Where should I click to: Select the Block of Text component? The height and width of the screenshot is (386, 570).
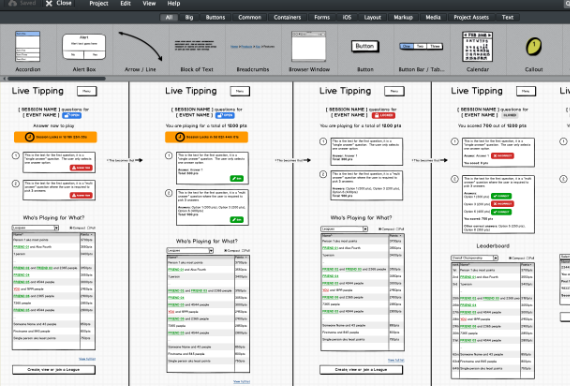pyautogui.click(x=196, y=46)
